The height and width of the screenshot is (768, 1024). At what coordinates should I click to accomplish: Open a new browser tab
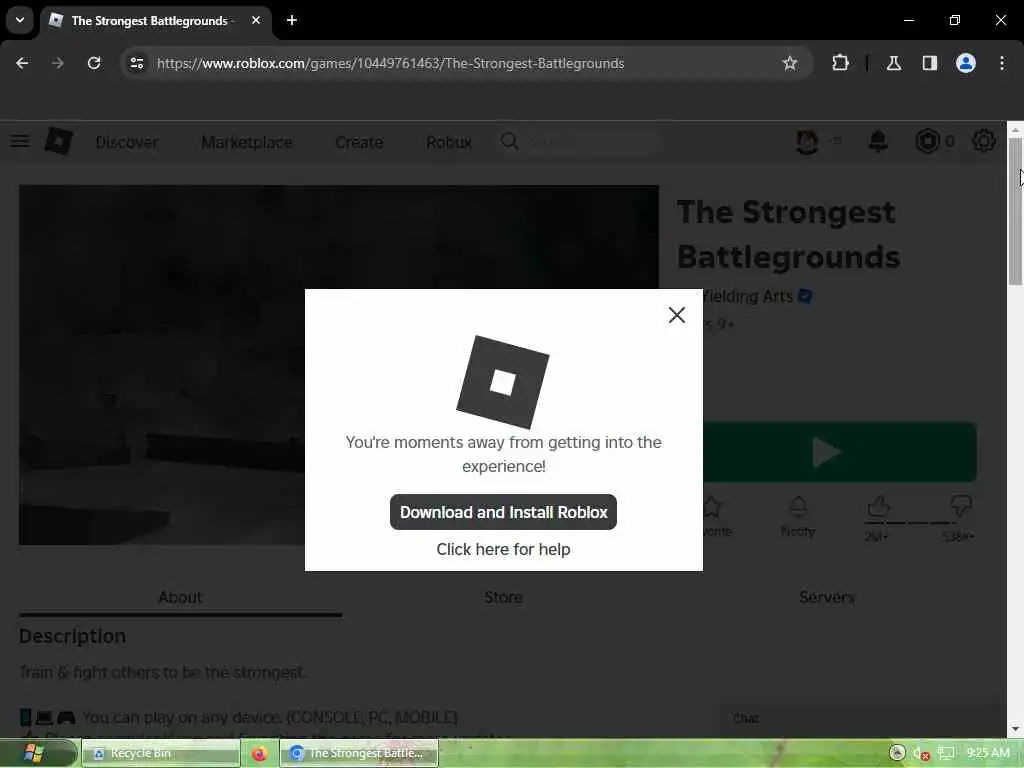(x=292, y=20)
